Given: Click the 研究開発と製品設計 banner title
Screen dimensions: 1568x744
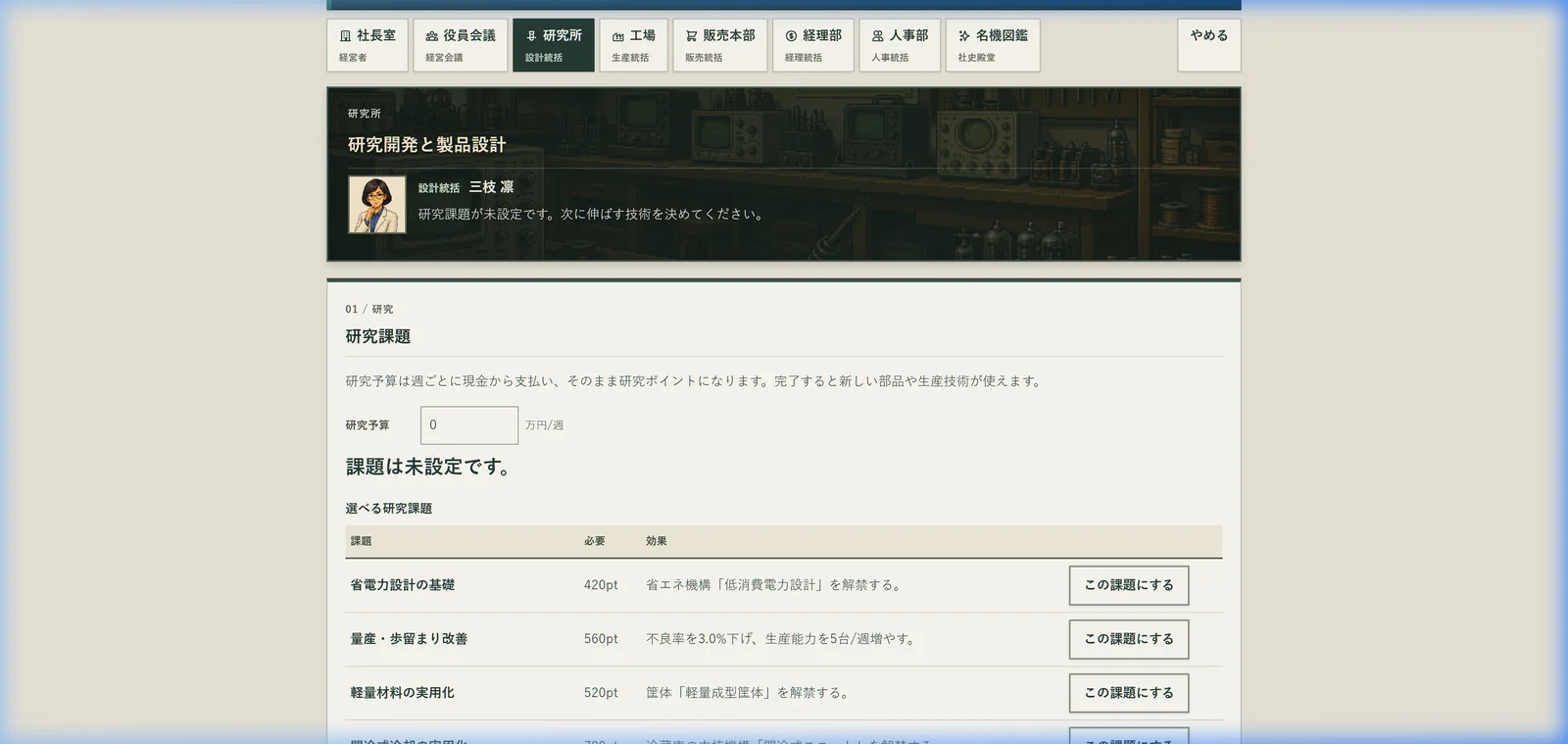Looking at the screenshot, I should pos(427,145).
